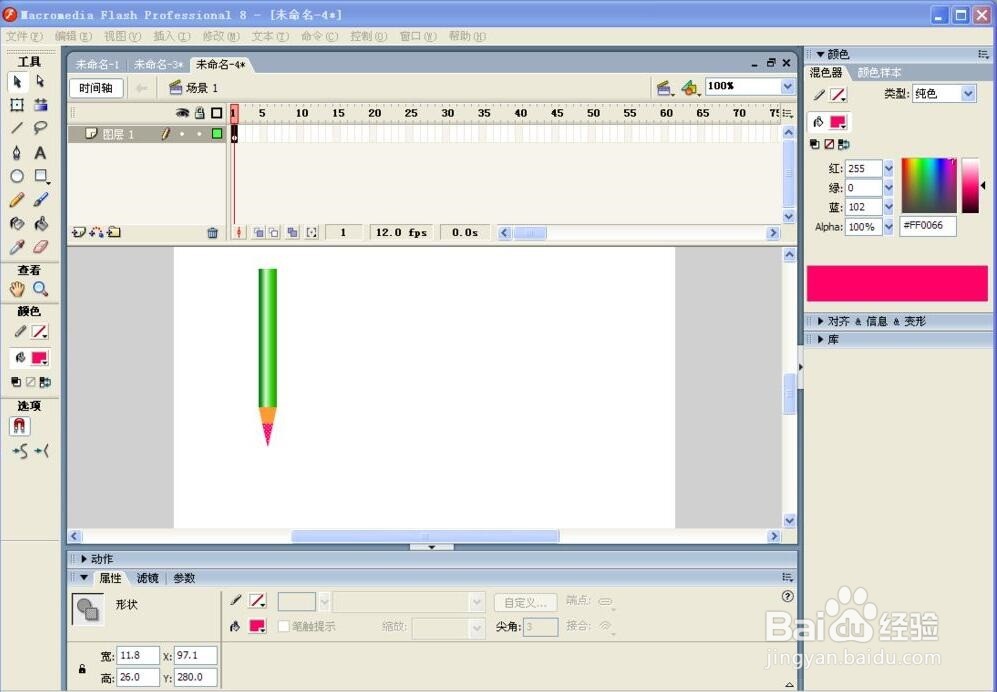Image resolution: width=997 pixels, height=692 pixels.
Task: Toggle lock dot of 图层 1
Action: (x=199, y=134)
